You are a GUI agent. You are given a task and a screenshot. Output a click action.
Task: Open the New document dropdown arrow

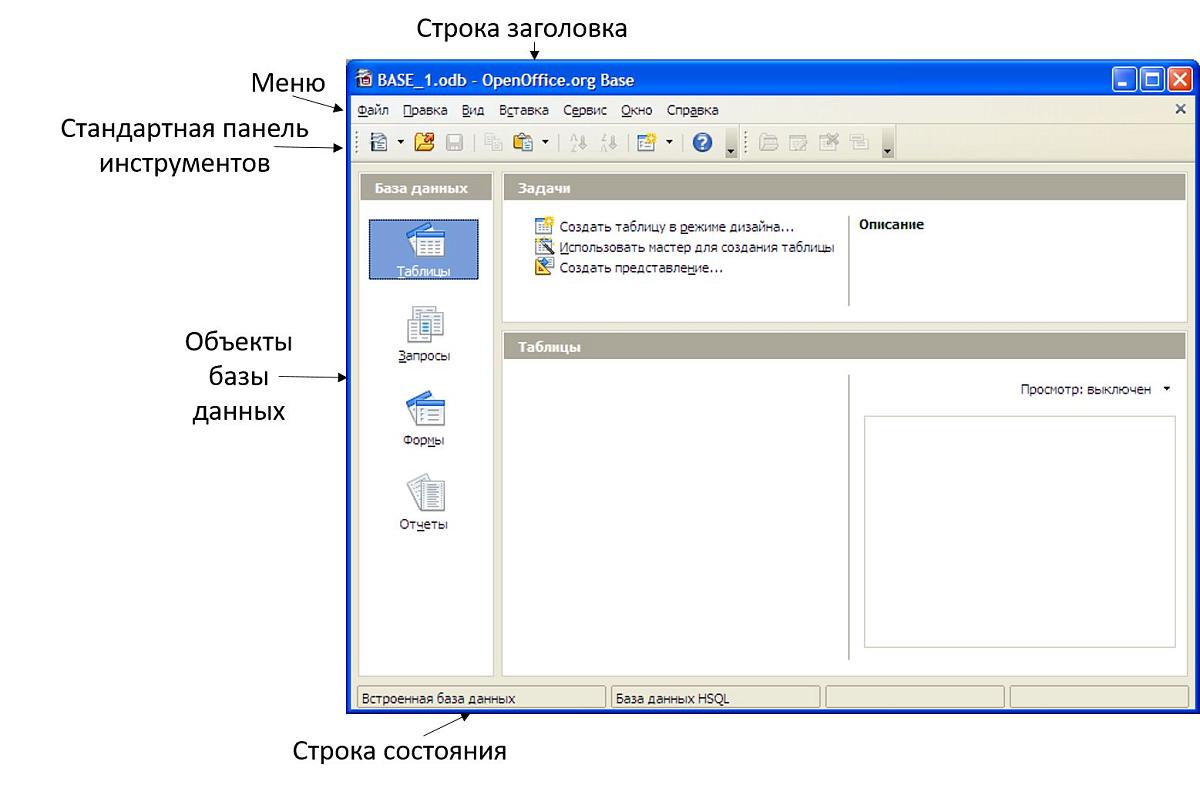pos(401,143)
